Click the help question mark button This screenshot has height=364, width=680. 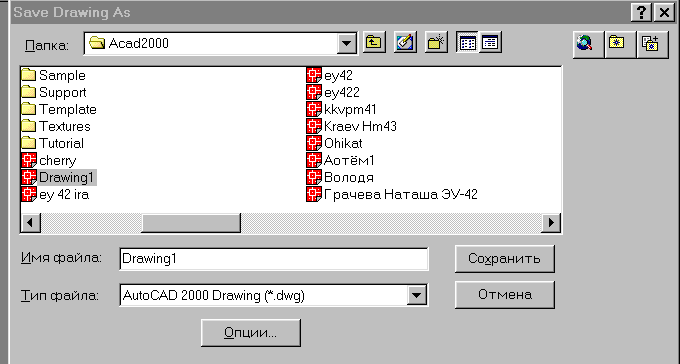pos(641,13)
